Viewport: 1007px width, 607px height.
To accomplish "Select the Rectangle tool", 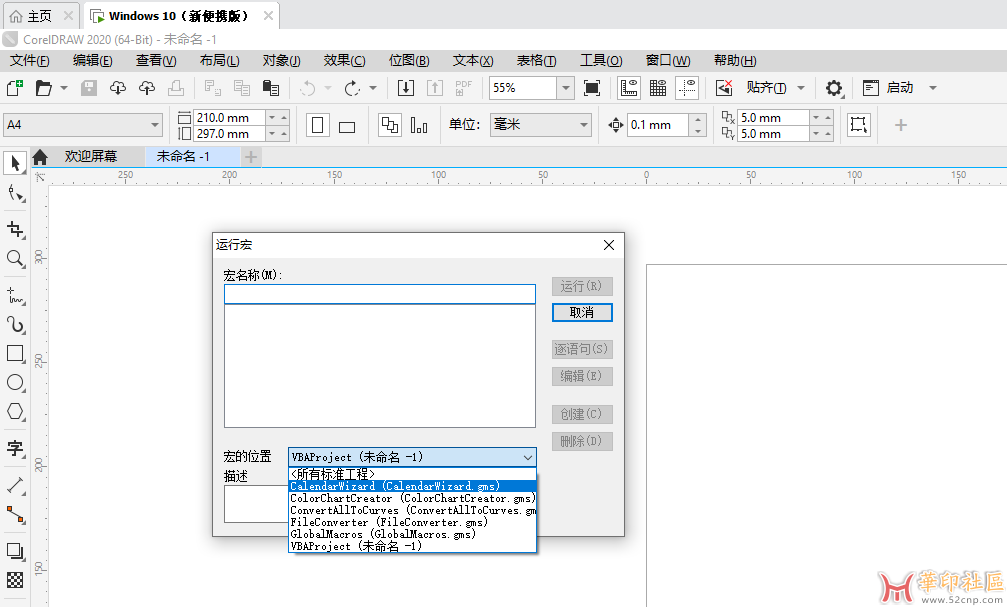I will pyautogui.click(x=16, y=354).
